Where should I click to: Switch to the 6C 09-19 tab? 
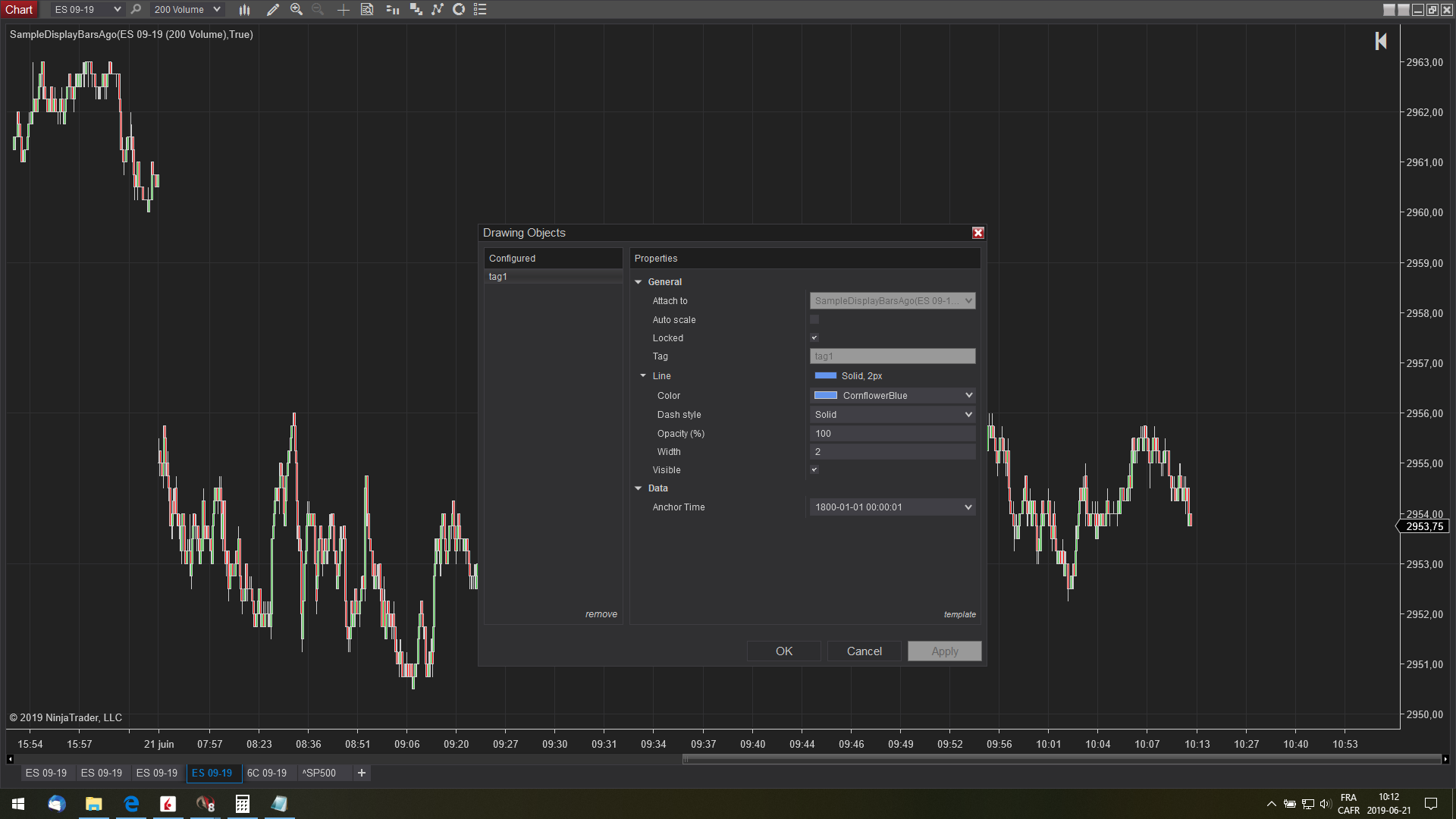pyautogui.click(x=267, y=773)
